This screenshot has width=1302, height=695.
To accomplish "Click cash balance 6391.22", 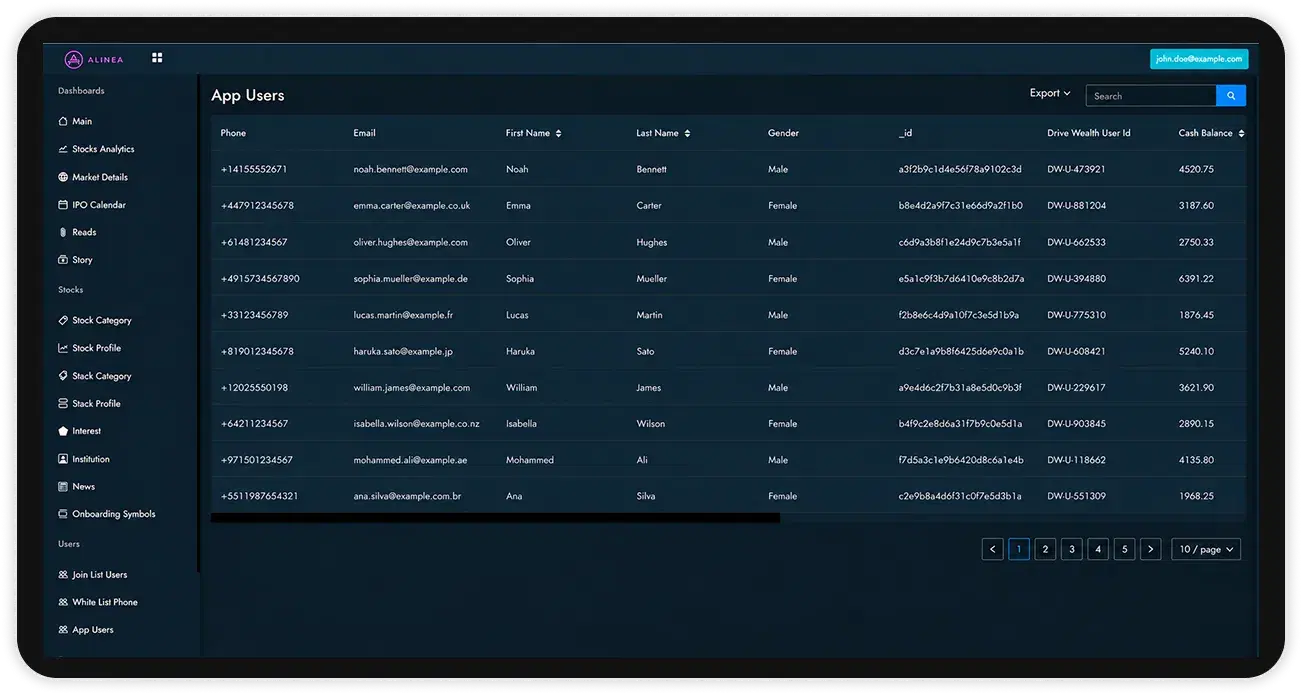I will pyautogui.click(x=1196, y=279).
